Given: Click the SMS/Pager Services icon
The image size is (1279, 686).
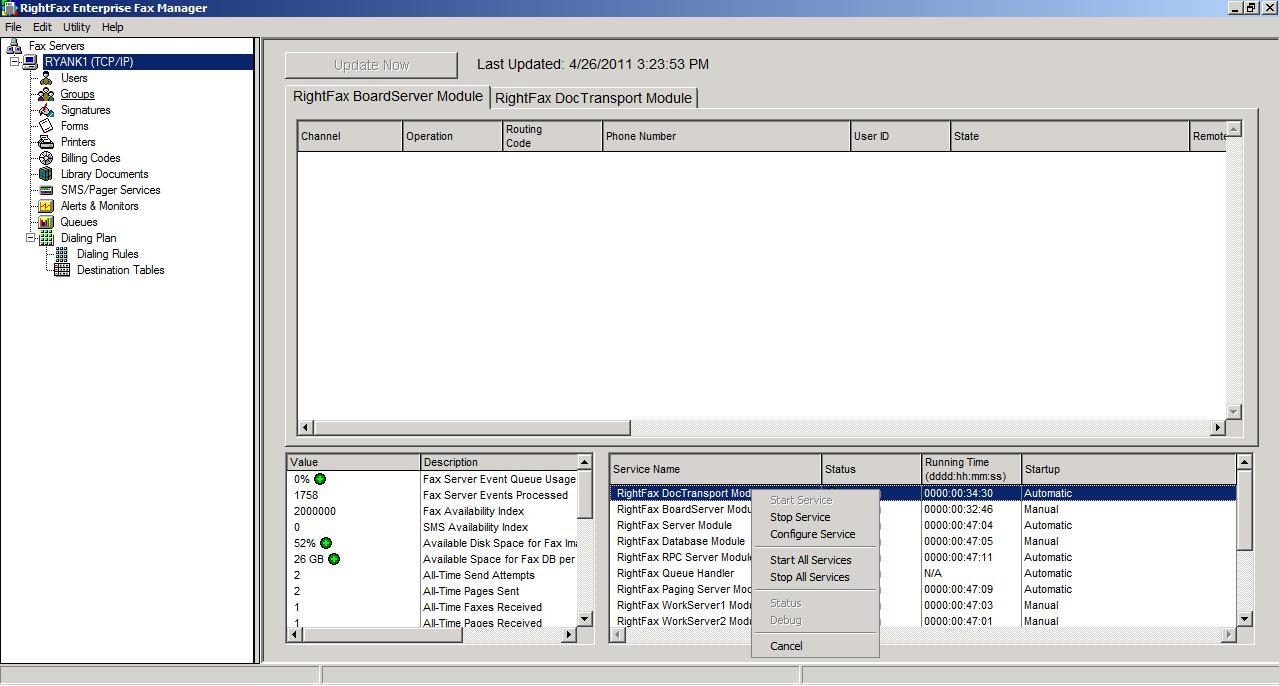Looking at the screenshot, I should pyautogui.click(x=46, y=190).
